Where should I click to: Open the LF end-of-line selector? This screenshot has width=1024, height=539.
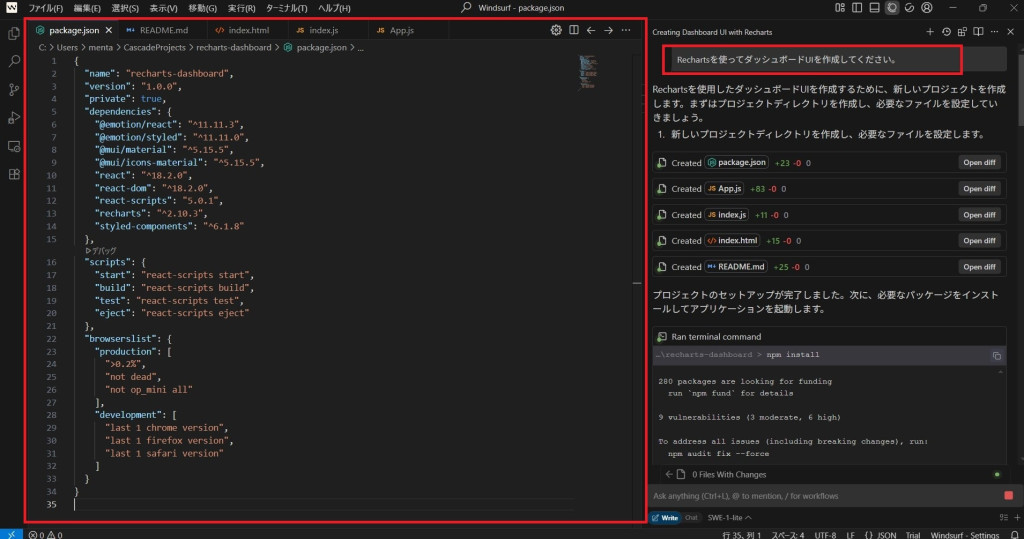pyautogui.click(x=850, y=535)
